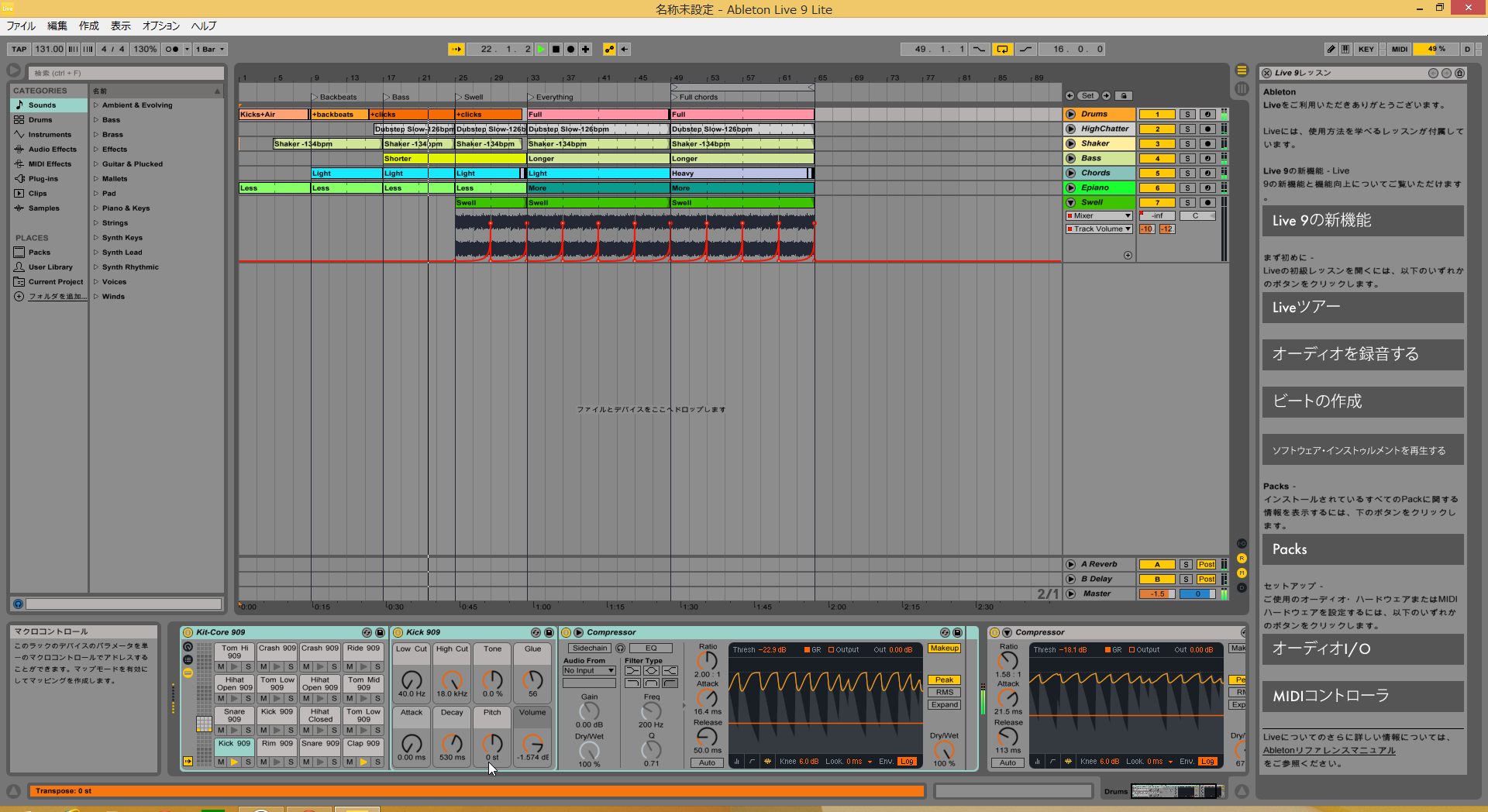Image resolution: width=1488 pixels, height=812 pixels.
Task: Arm the HighChatter track for recording
Action: coord(1207,129)
